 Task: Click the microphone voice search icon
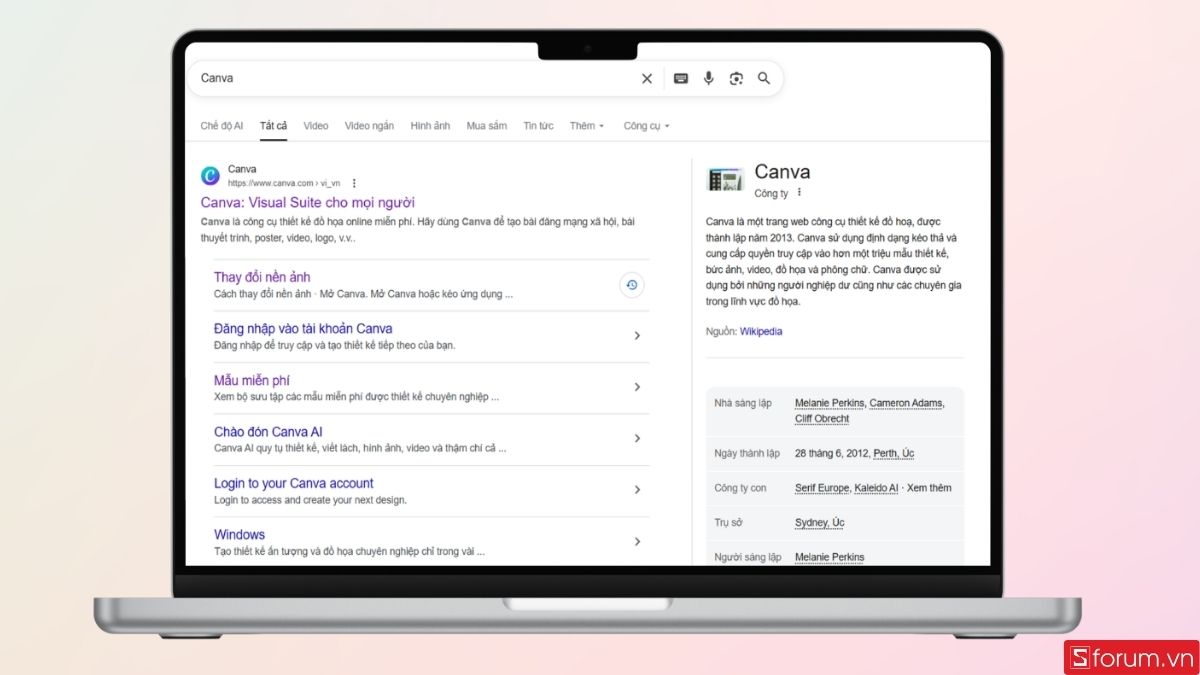coord(709,78)
